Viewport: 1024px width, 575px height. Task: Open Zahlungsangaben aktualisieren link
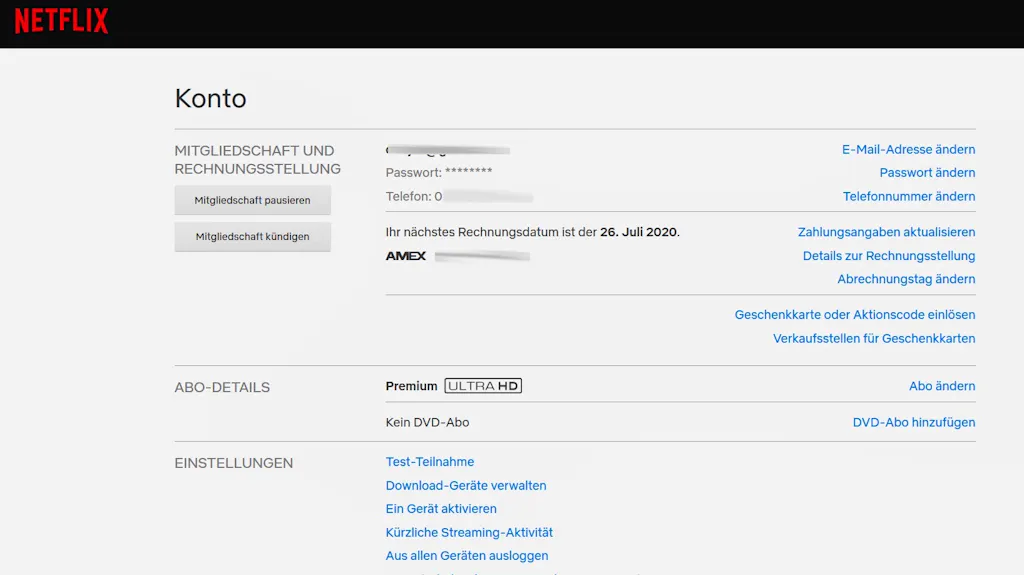click(x=886, y=232)
